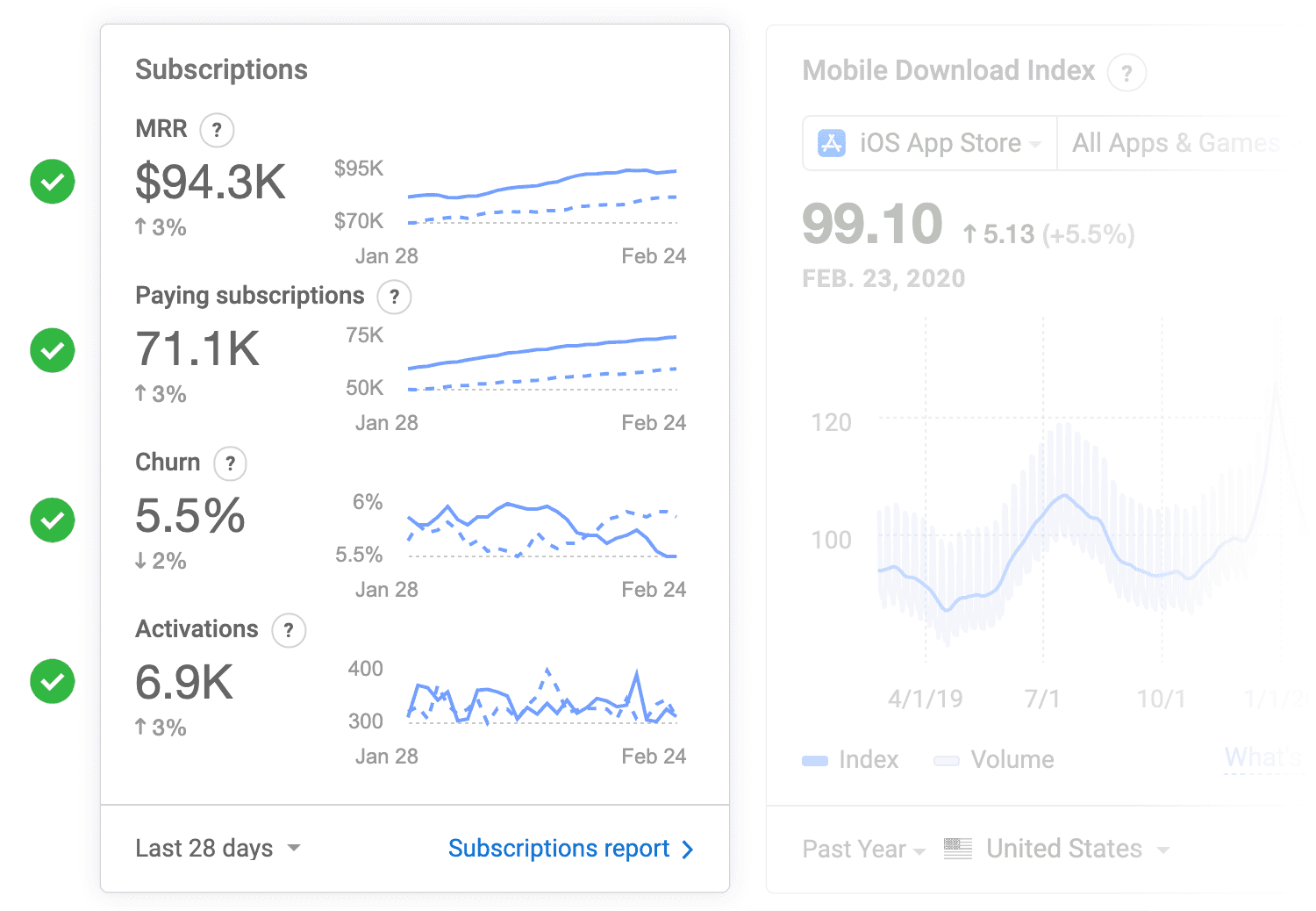Viewport: 1316px width, 911px height.
Task: Click the green checkmark beside Activations
Action: pyautogui.click(x=52, y=681)
